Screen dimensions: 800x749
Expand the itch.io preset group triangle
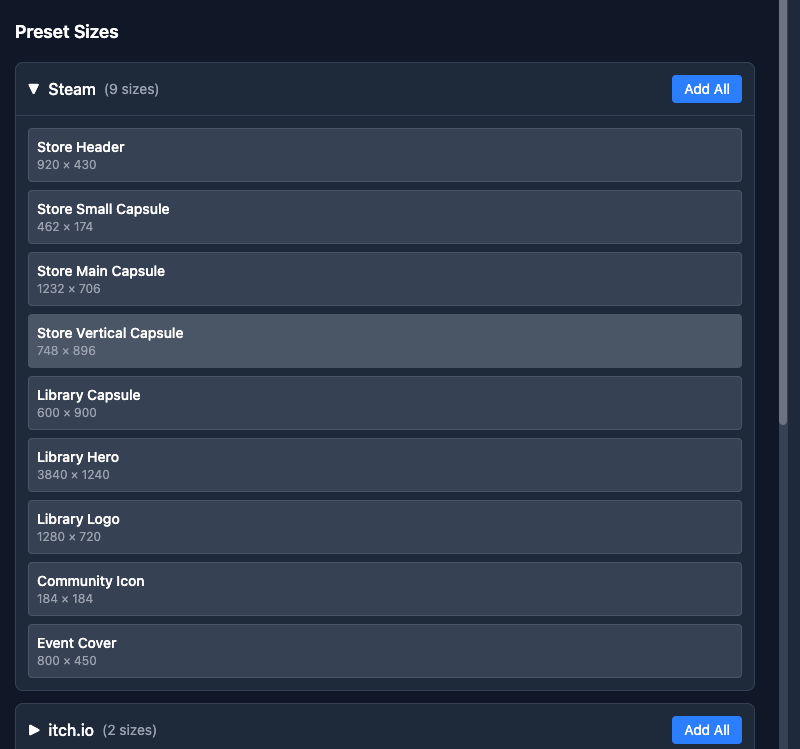click(x=34, y=730)
